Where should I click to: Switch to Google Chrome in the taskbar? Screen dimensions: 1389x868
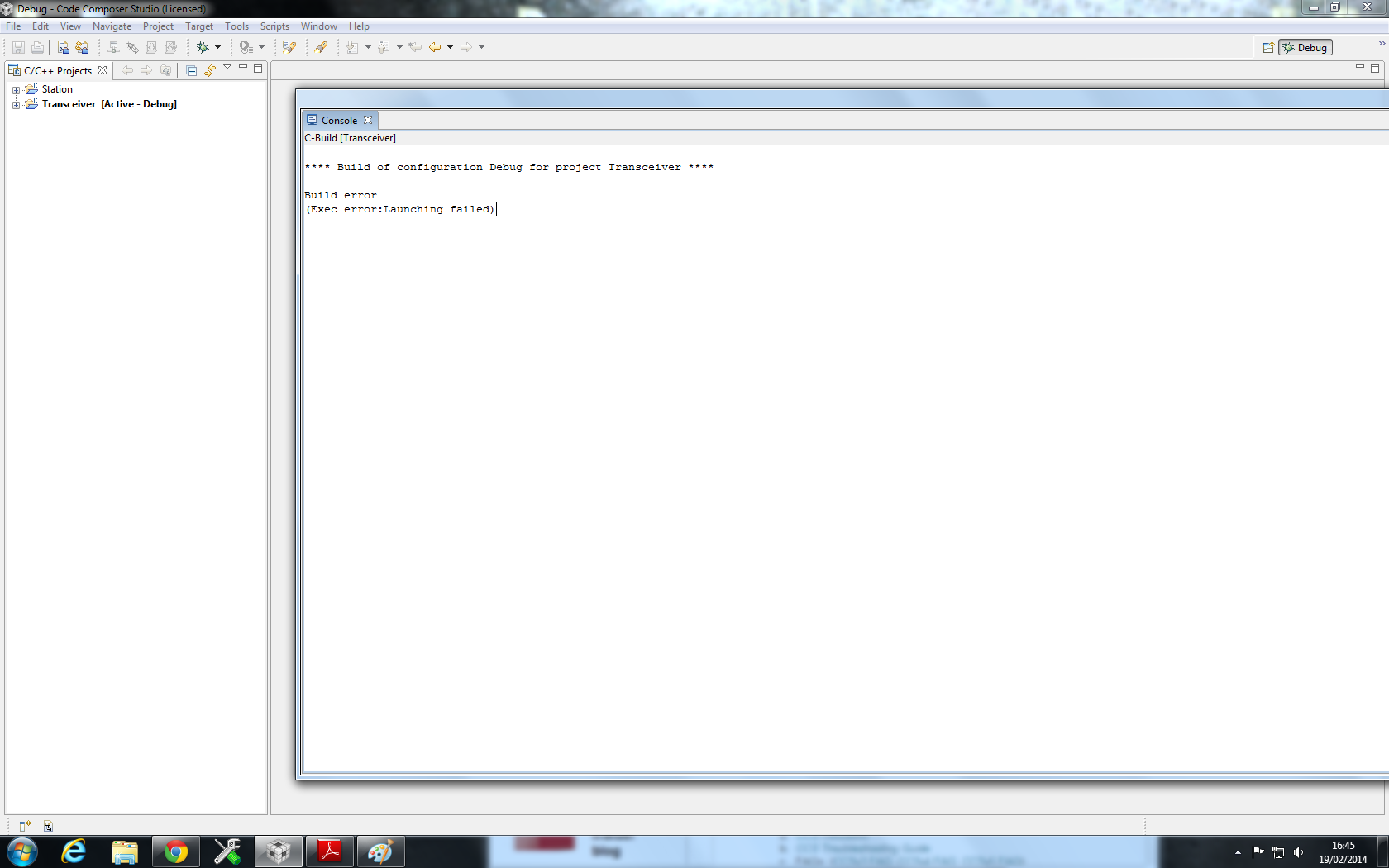tap(176, 851)
